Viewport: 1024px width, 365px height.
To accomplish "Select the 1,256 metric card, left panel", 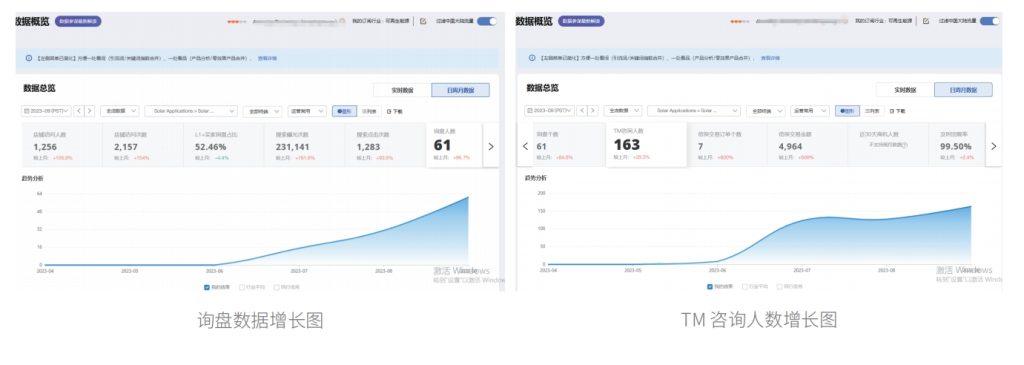I will click(x=62, y=146).
